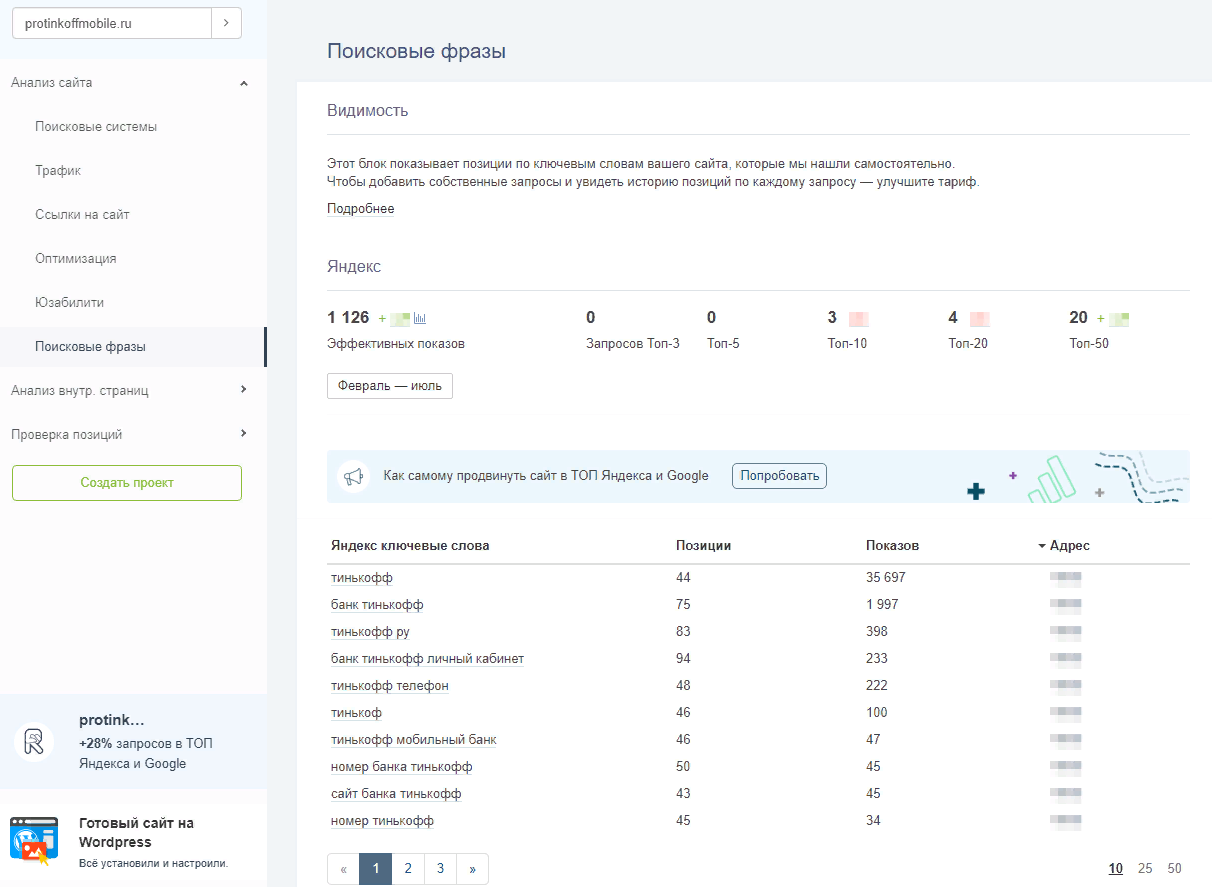Expand Проверка позиций section
The height and width of the screenshot is (887, 1212).
[x=244, y=434]
